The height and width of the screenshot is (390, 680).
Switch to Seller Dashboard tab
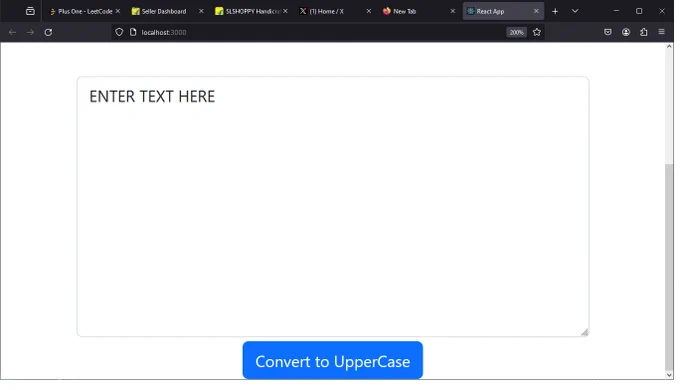(x=165, y=11)
